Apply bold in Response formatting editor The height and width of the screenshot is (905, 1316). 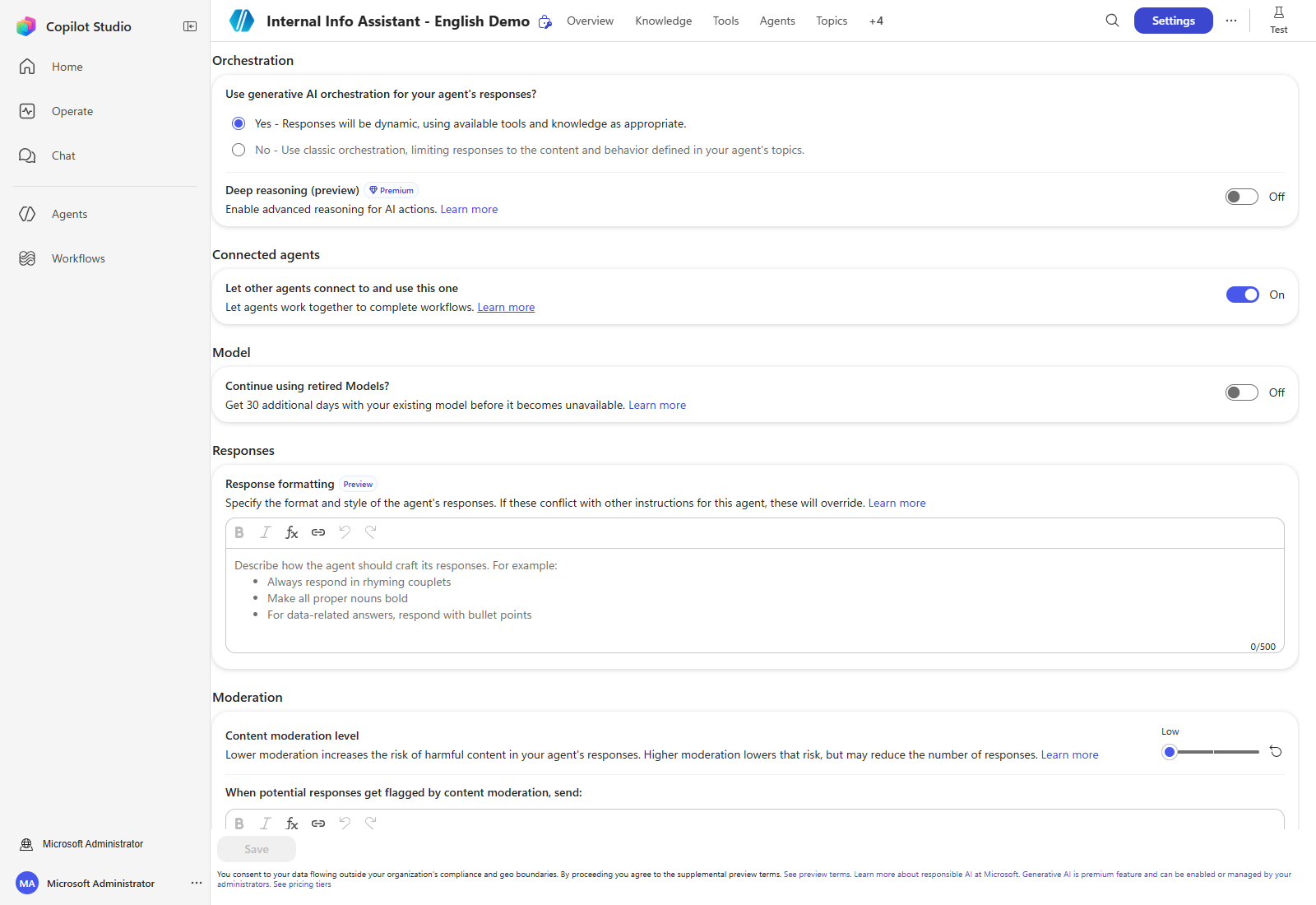[x=239, y=532]
